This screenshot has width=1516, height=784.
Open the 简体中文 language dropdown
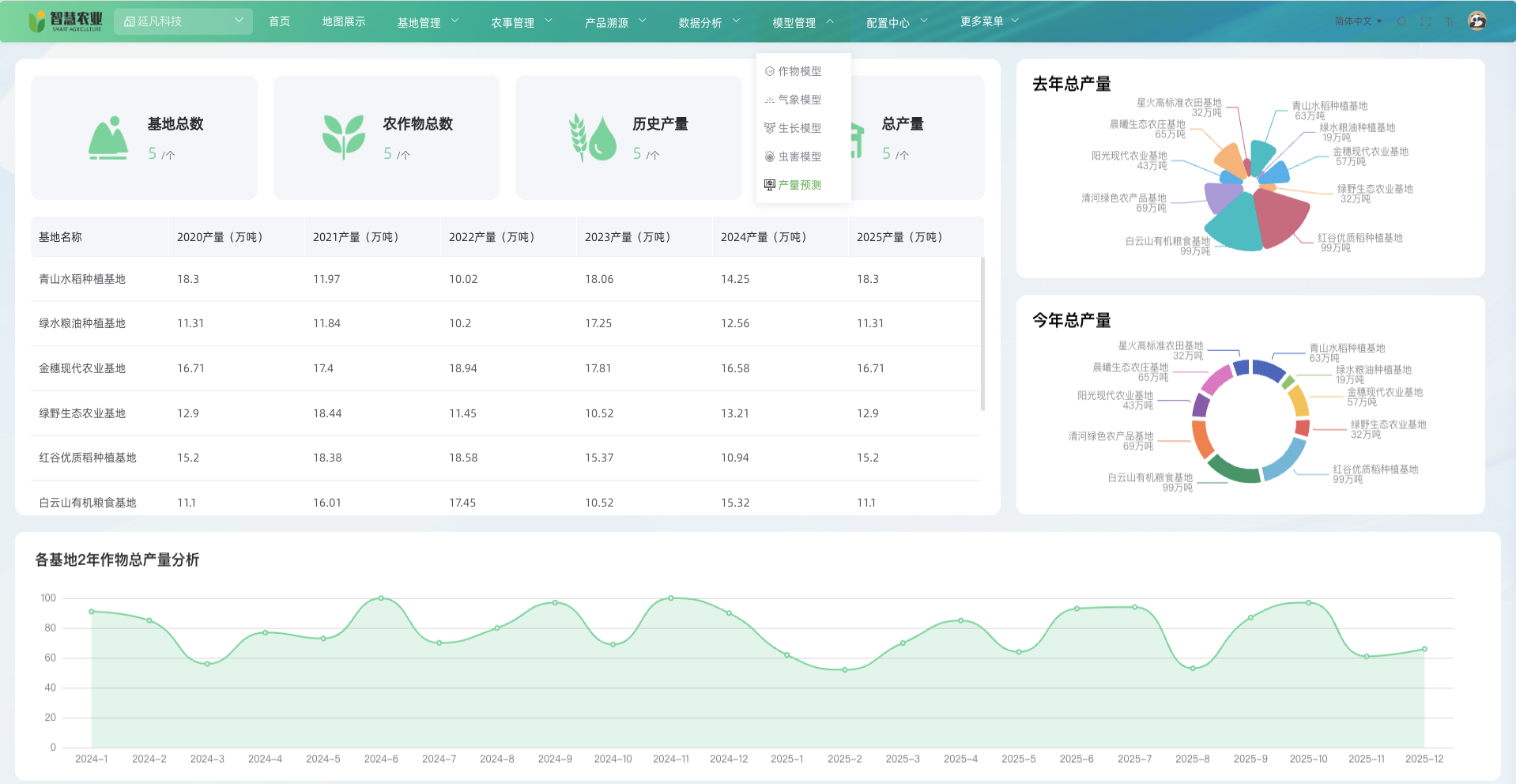point(1358,21)
